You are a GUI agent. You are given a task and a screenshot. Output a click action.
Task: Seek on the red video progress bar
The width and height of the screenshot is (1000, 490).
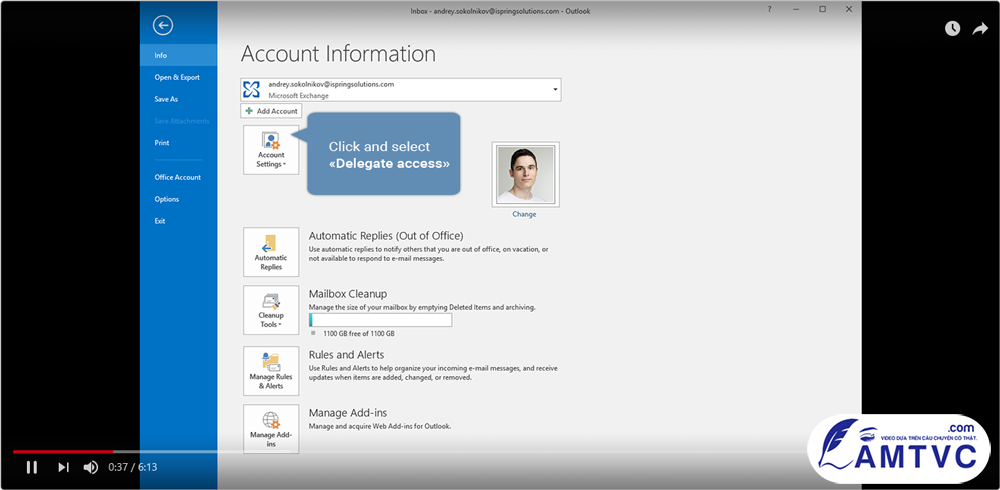pos(62,452)
